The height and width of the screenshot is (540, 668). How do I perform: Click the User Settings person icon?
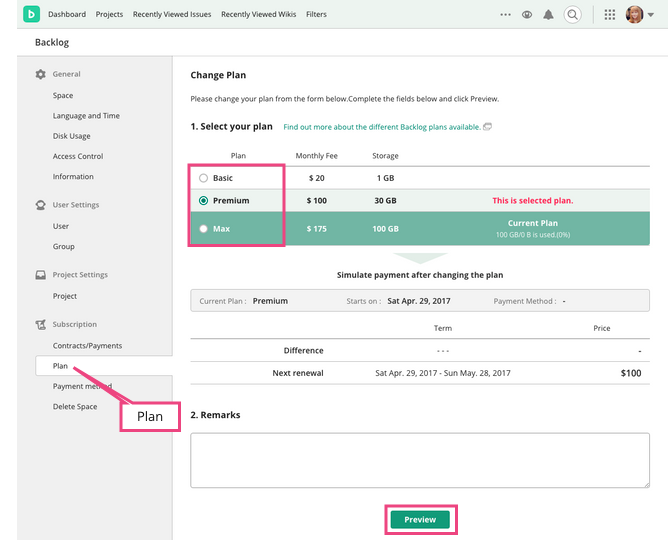tap(40, 205)
